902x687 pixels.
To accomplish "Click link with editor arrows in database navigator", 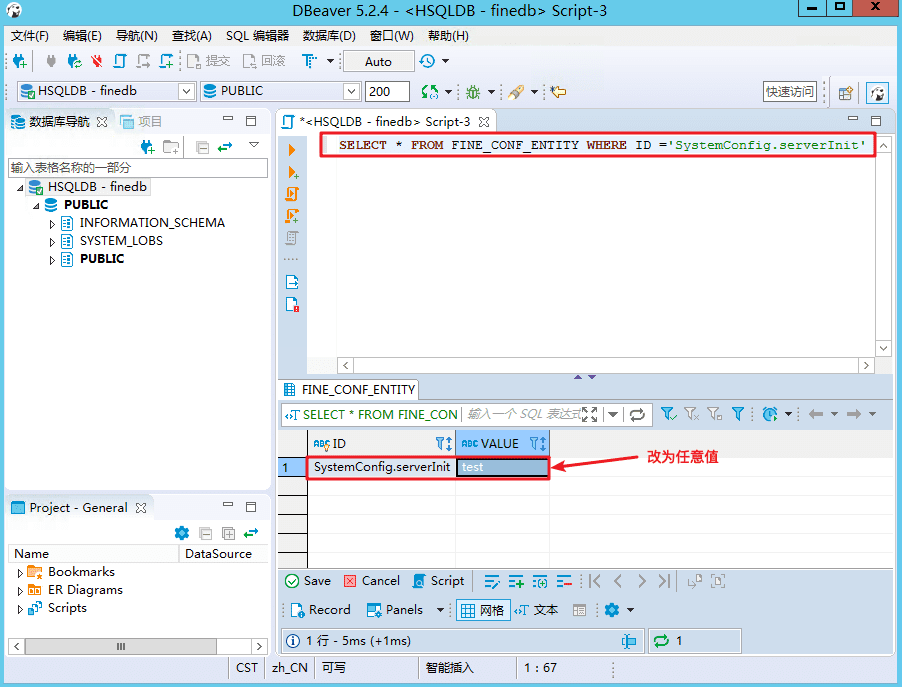I will pos(225,147).
